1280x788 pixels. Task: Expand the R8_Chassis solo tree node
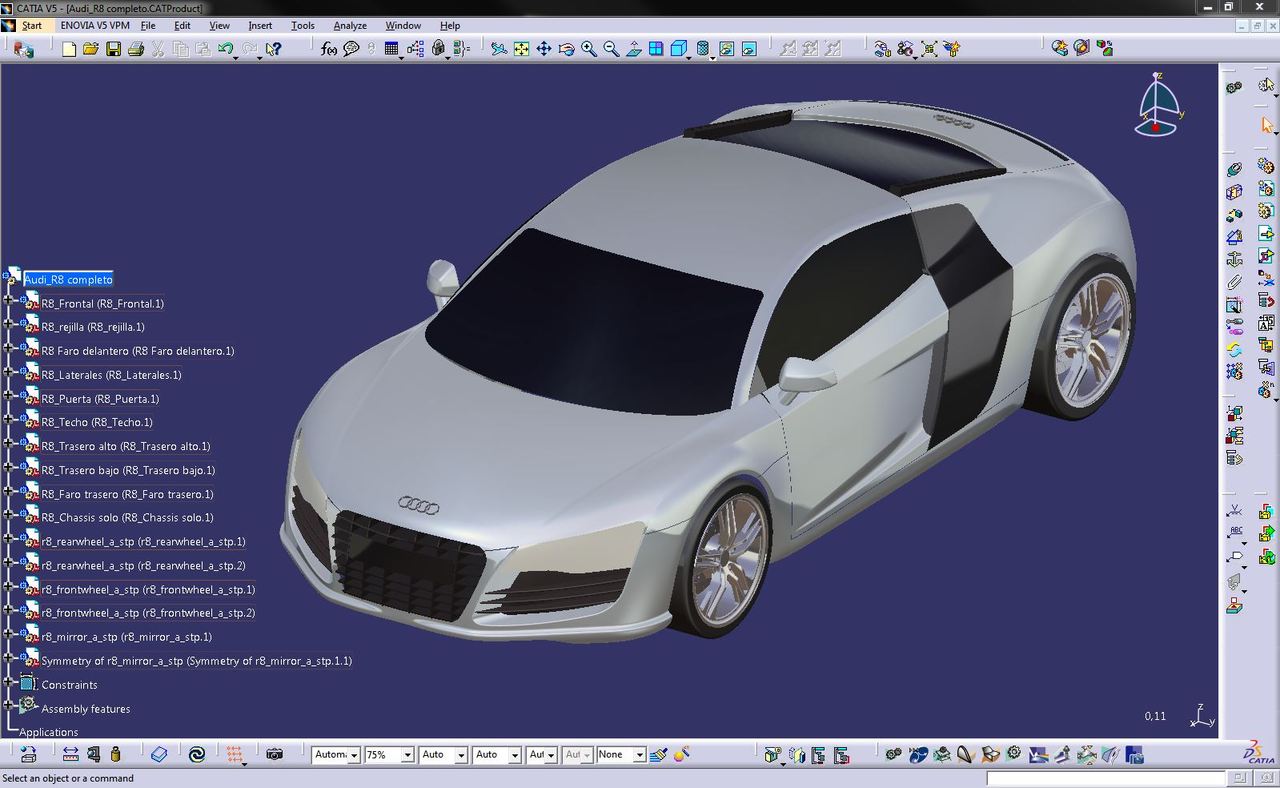8,514
